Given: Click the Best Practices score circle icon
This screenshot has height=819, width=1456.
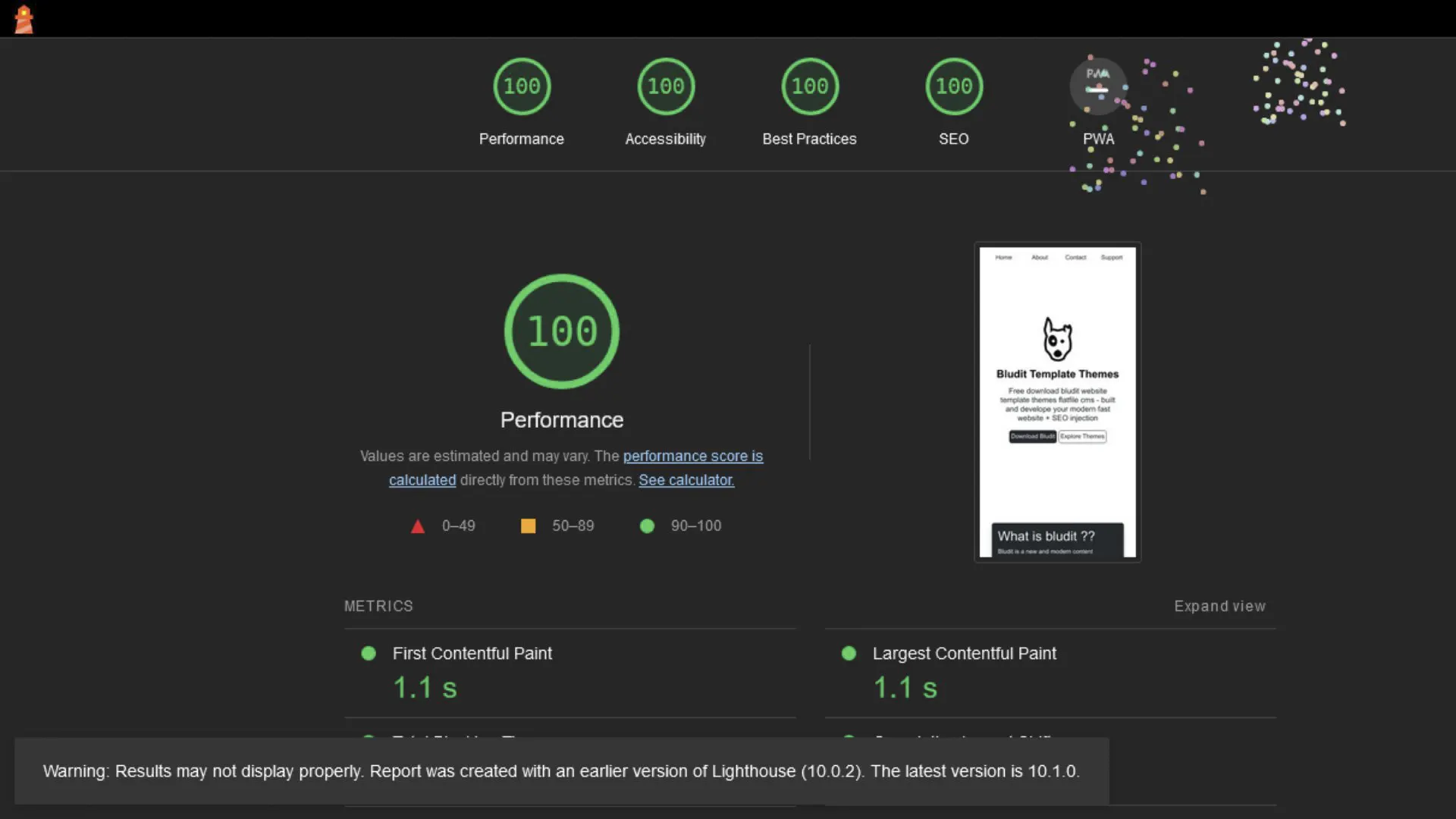Looking at the screenshot, I should click(809, 86).
